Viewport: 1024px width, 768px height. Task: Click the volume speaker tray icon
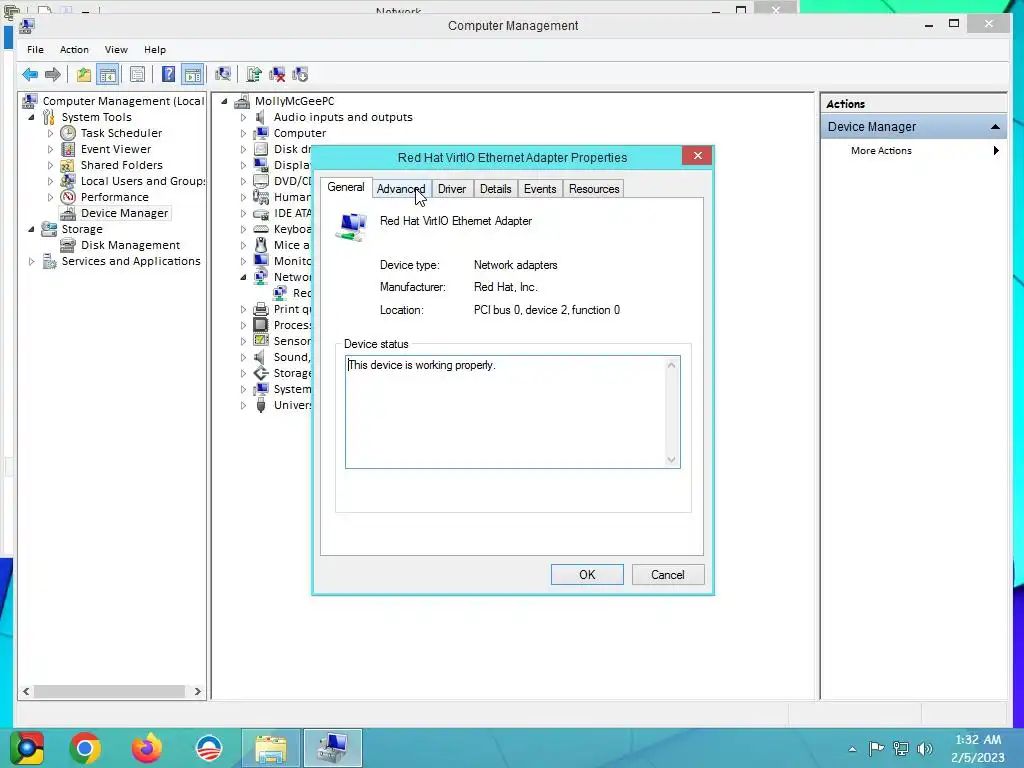(925, 749)
